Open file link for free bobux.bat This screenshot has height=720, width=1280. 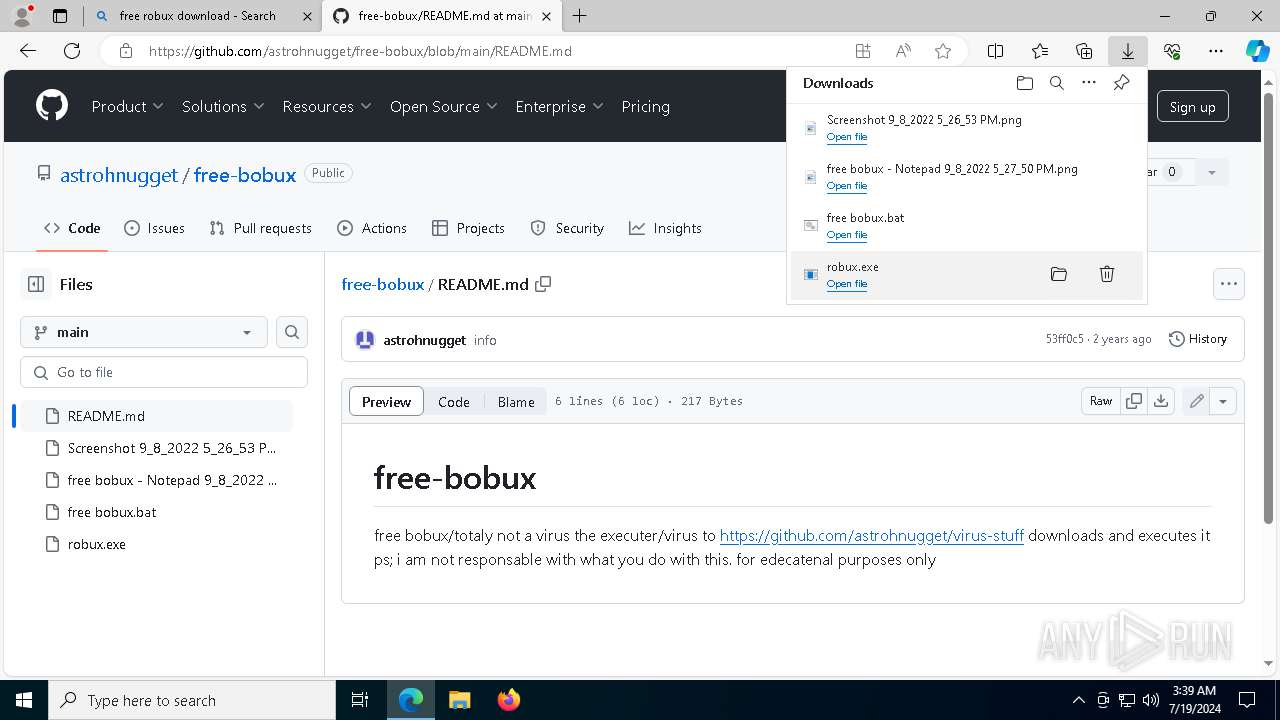[846, 235]
